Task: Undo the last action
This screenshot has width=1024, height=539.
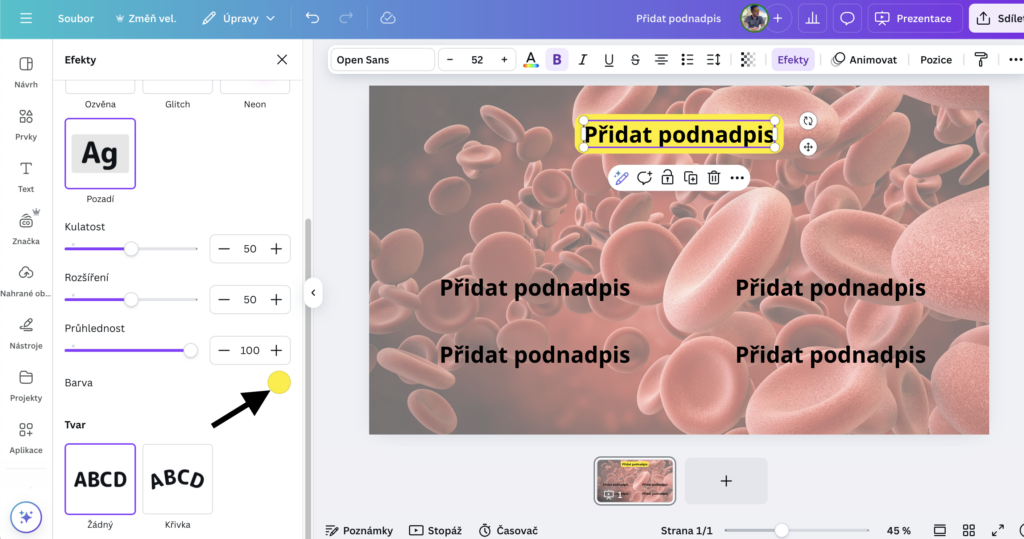Action: (x=312, y=18)
